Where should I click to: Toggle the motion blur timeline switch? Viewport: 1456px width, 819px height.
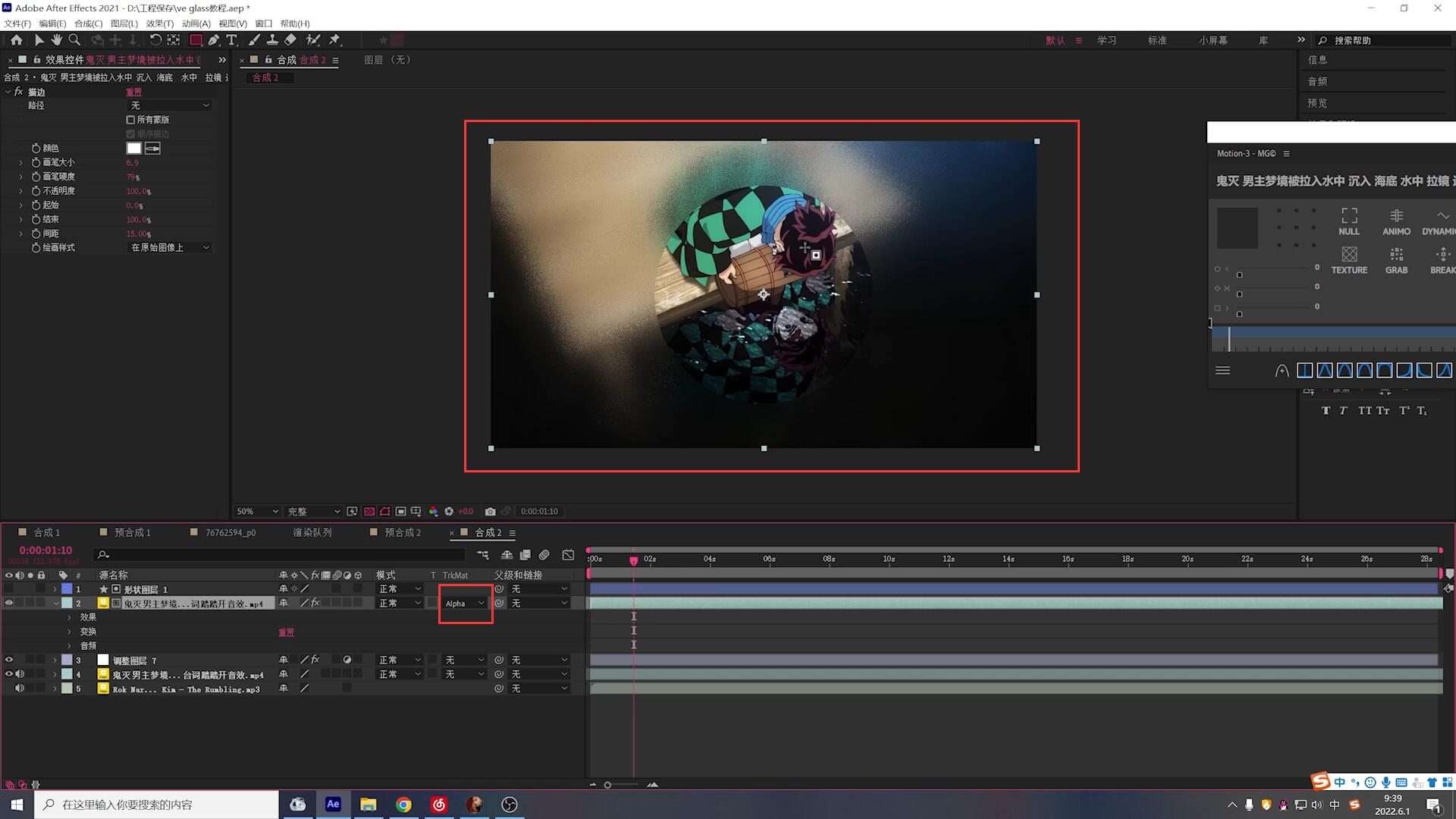(x=544, y=556)
